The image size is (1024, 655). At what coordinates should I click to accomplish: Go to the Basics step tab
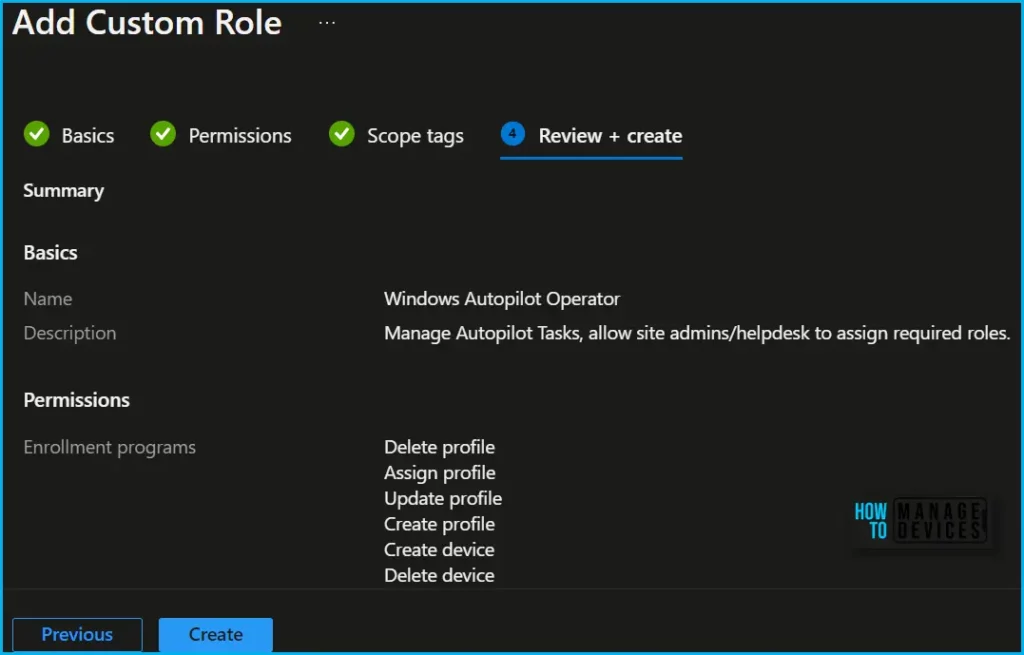click(88, 136)
